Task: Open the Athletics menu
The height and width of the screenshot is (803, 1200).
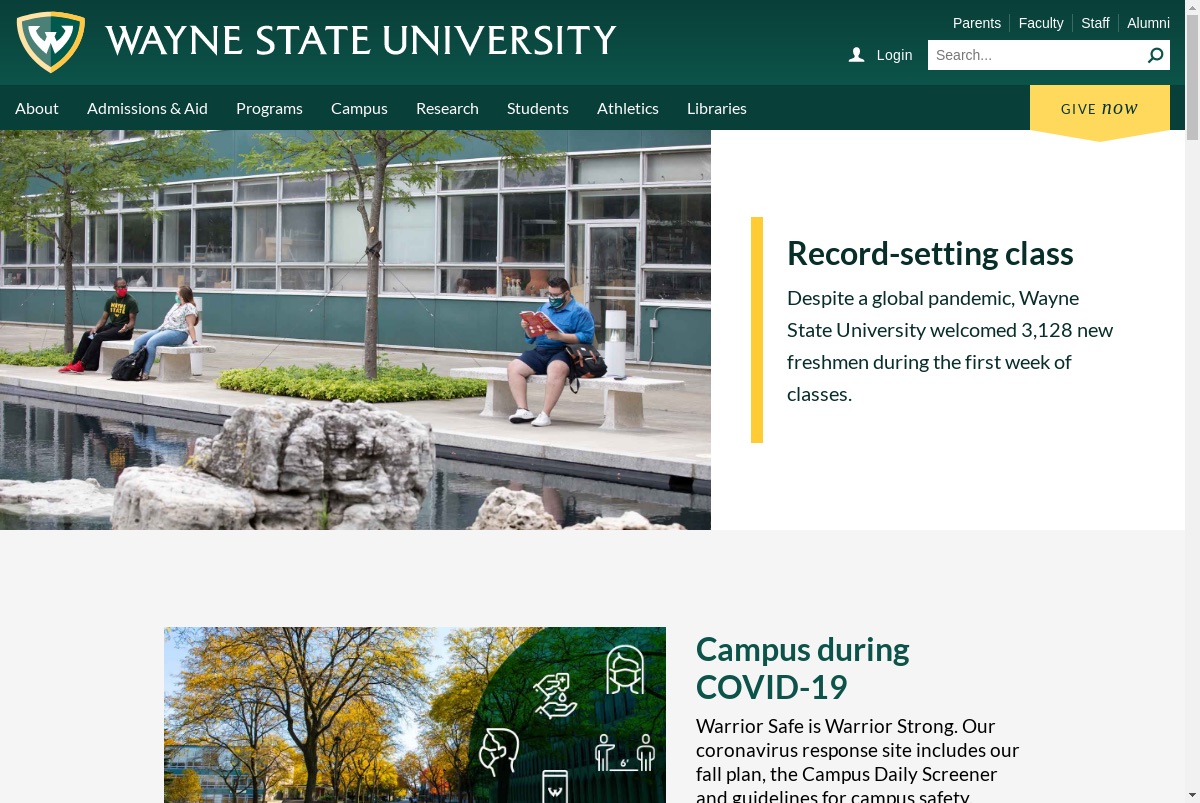Action: (x=628, y=108)
